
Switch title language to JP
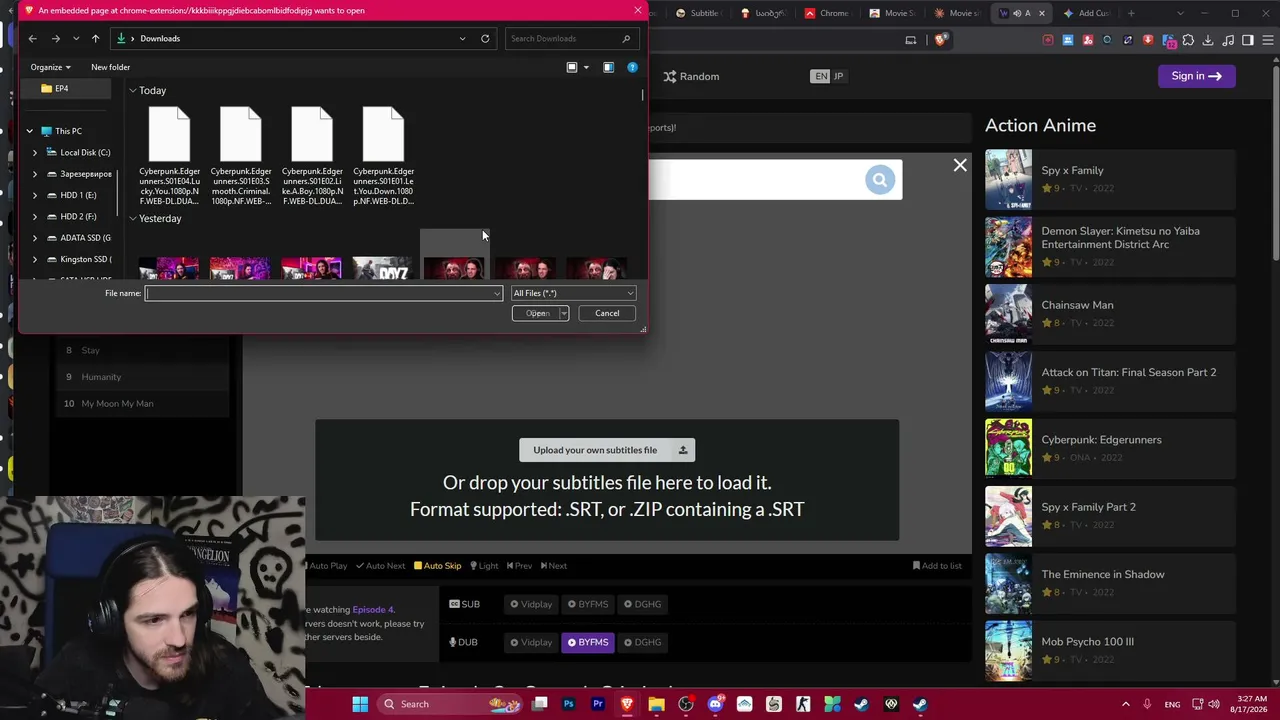[838, 76]
